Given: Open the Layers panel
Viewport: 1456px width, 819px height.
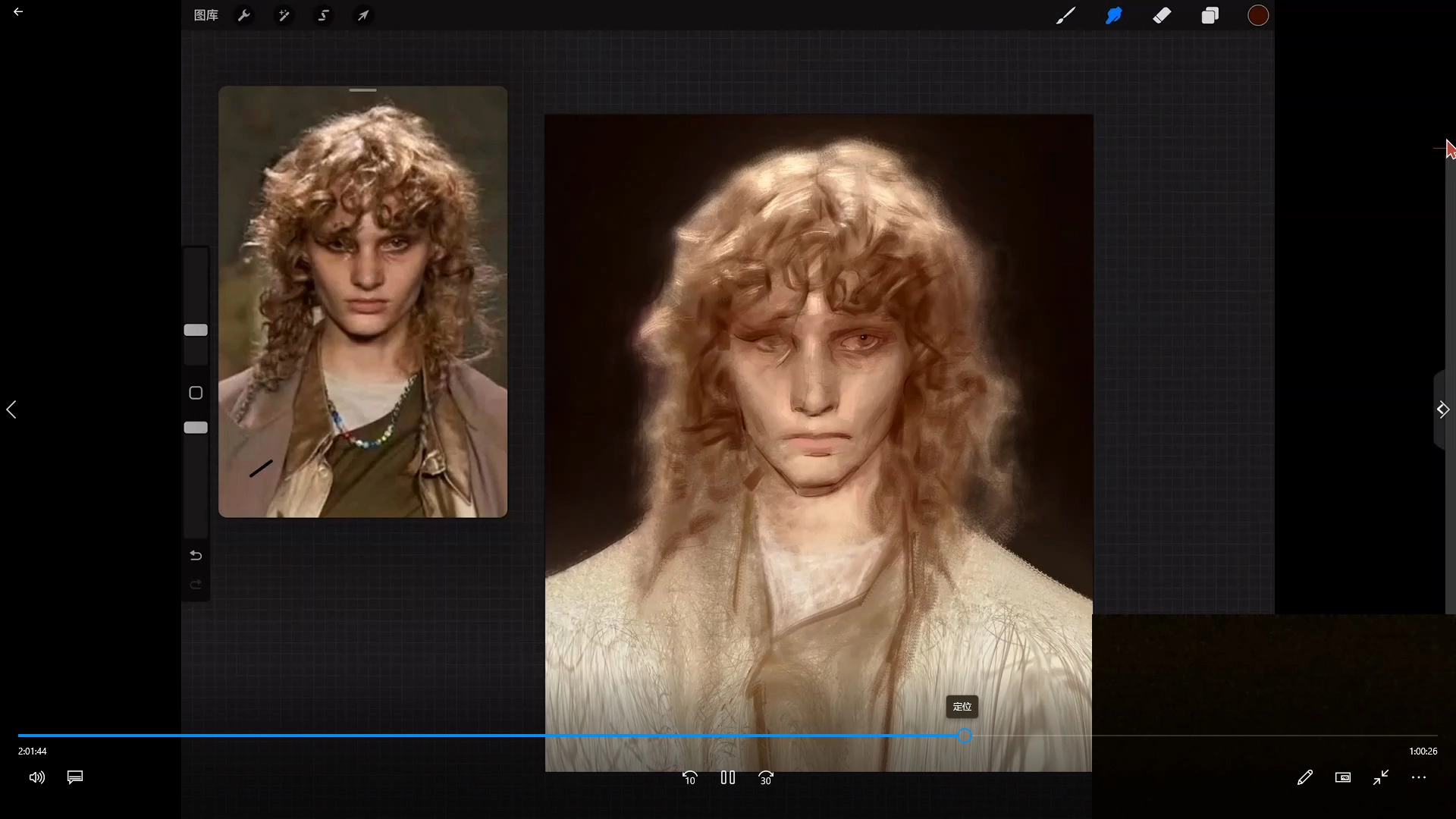Looking at the screenshot, I should pyautogui.click(x=1210, y=15).
